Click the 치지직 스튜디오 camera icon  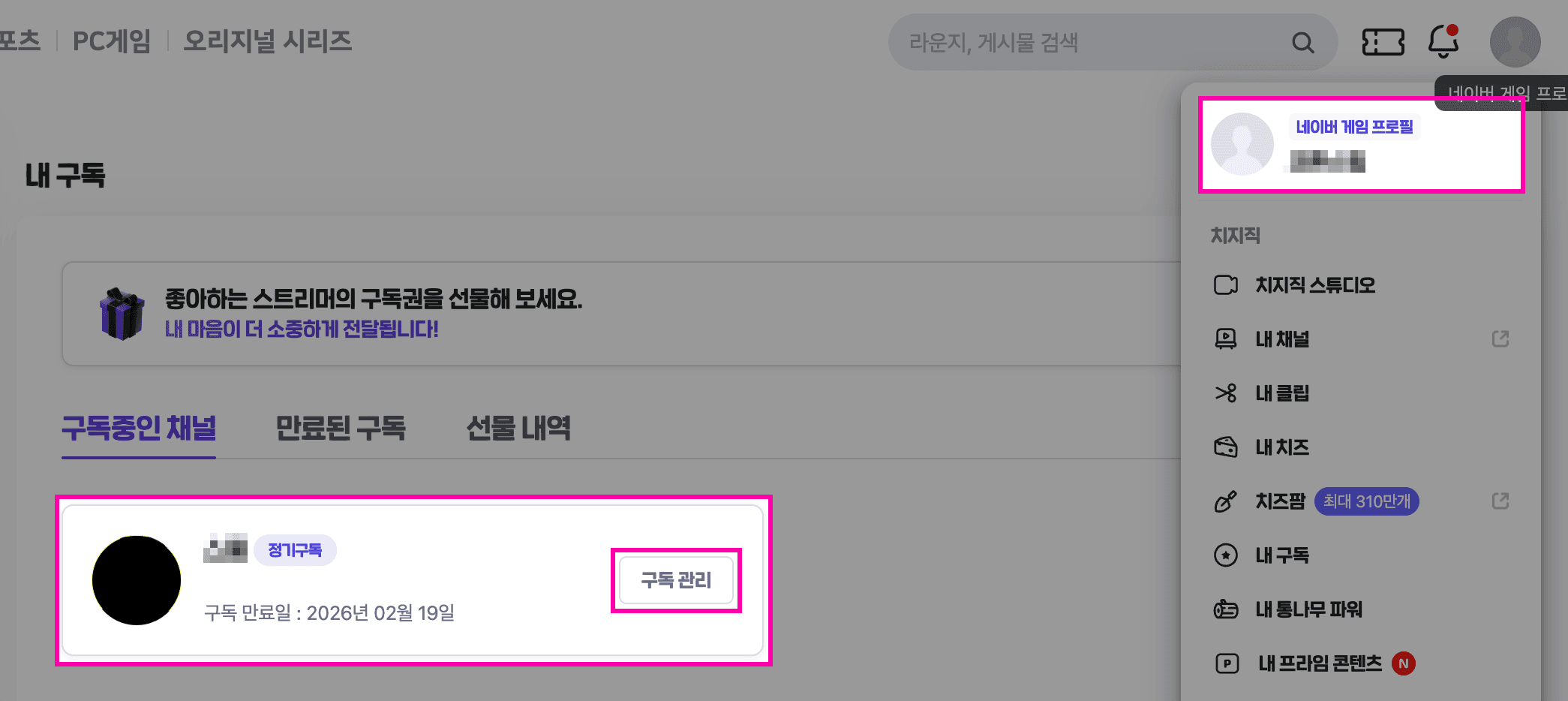[x=1225, y=285]
